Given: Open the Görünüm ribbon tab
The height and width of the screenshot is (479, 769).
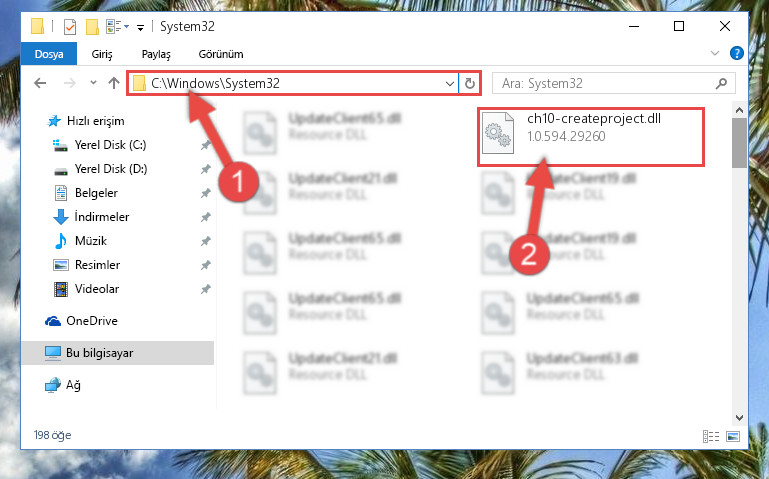Looking at the screenshot, I should (x=221, y=54).
